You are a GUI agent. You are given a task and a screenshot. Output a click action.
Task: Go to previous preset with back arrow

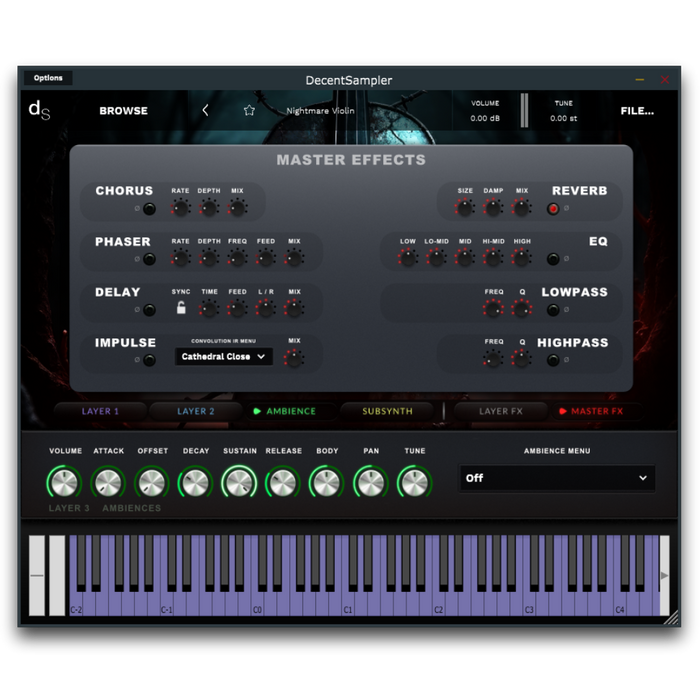(x=205, y=111)
